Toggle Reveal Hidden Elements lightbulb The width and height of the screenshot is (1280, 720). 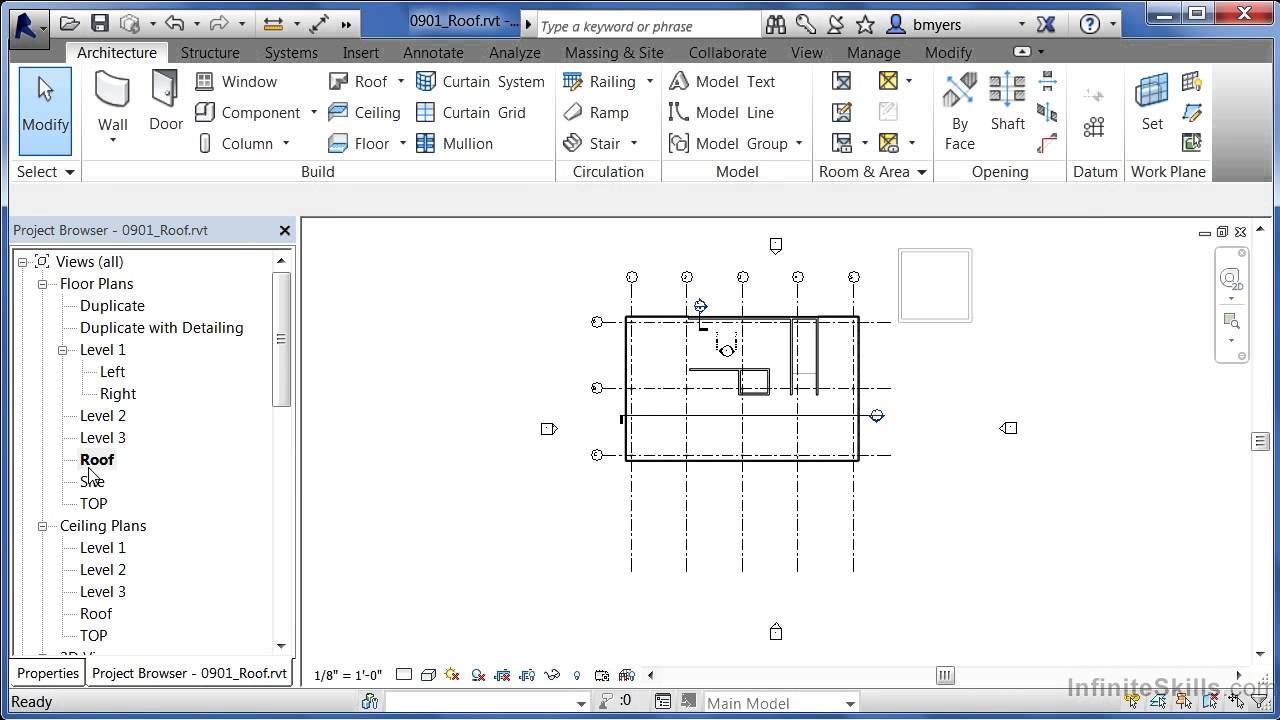[576, 675]
